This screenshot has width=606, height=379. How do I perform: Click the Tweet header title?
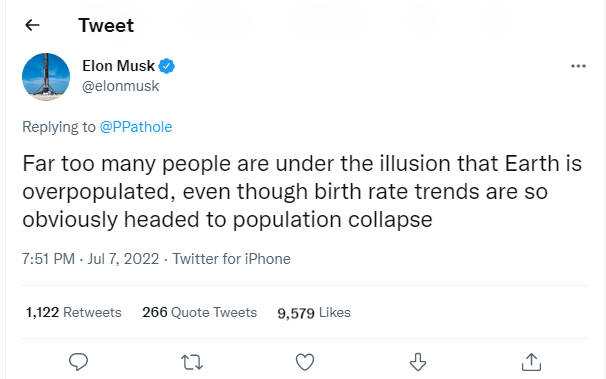click(106, 25)
